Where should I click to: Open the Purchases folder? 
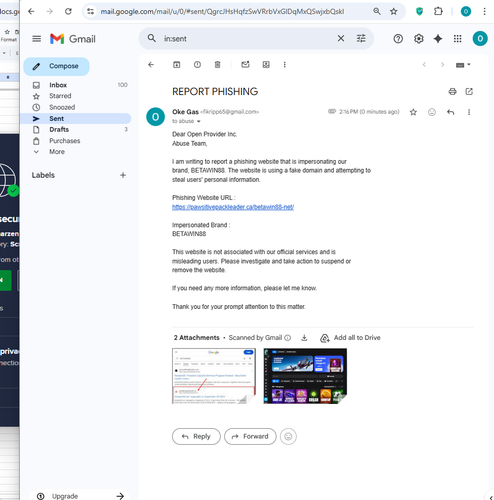[x=76, y=141]
